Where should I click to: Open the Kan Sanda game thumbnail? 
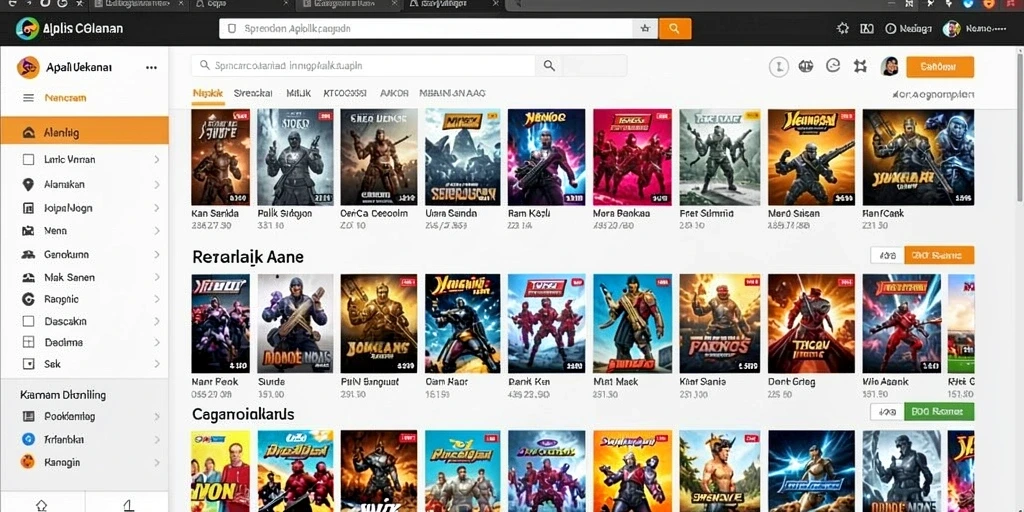point(220,157)
